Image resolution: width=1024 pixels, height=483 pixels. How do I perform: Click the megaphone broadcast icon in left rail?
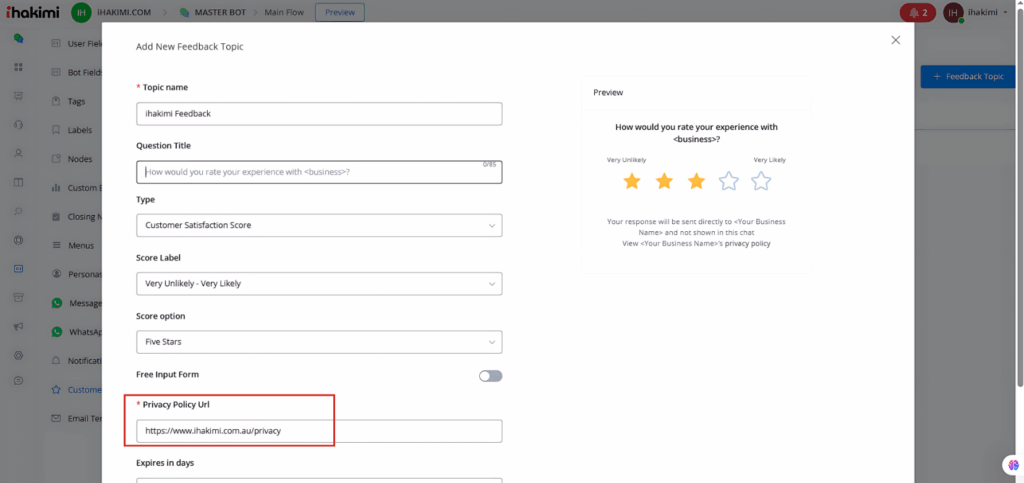(18, 326)
